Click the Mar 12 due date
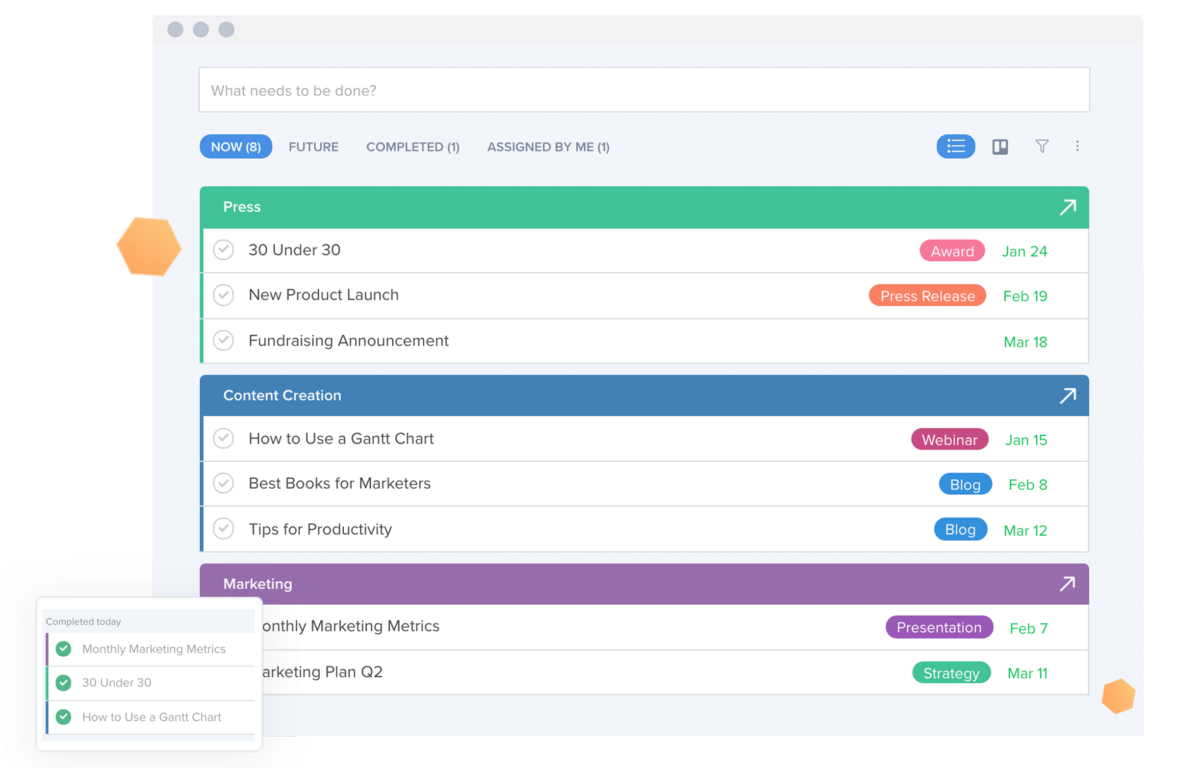 click(x=1025, y=531)
